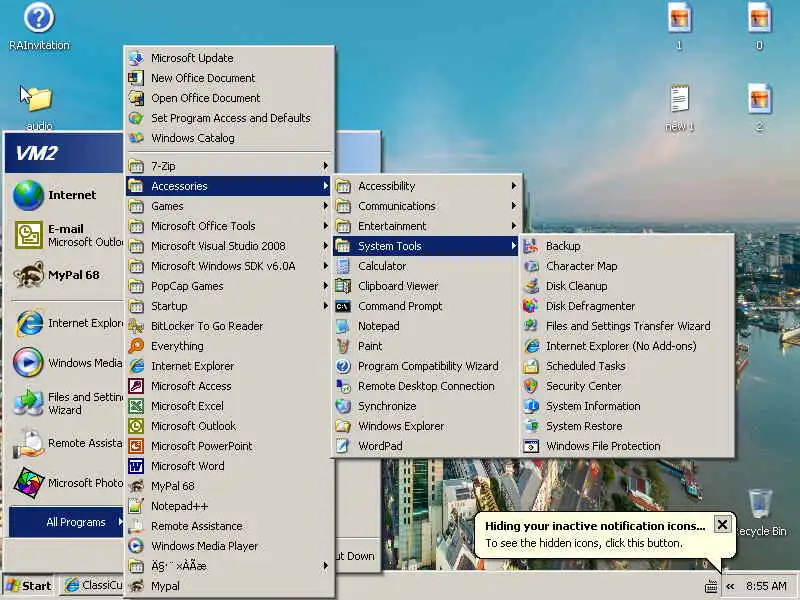
Task: Expand the 7-Zip submenu arrow
Action: pyautogui.click(x=325, y=166)
